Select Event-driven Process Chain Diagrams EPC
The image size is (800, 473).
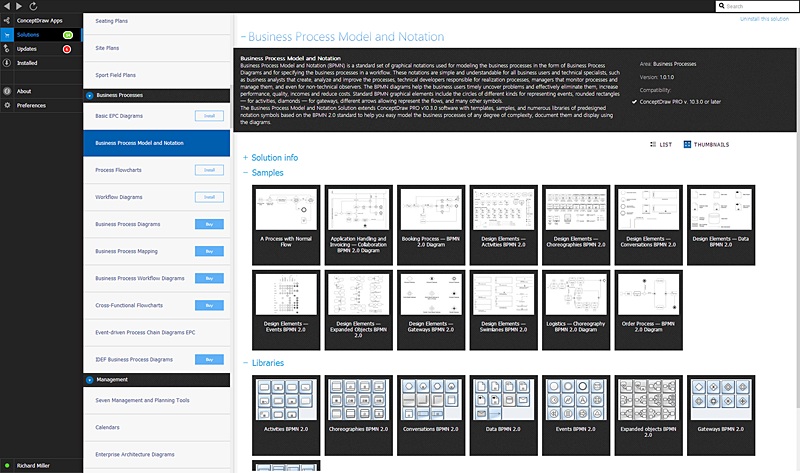[157, 332]
